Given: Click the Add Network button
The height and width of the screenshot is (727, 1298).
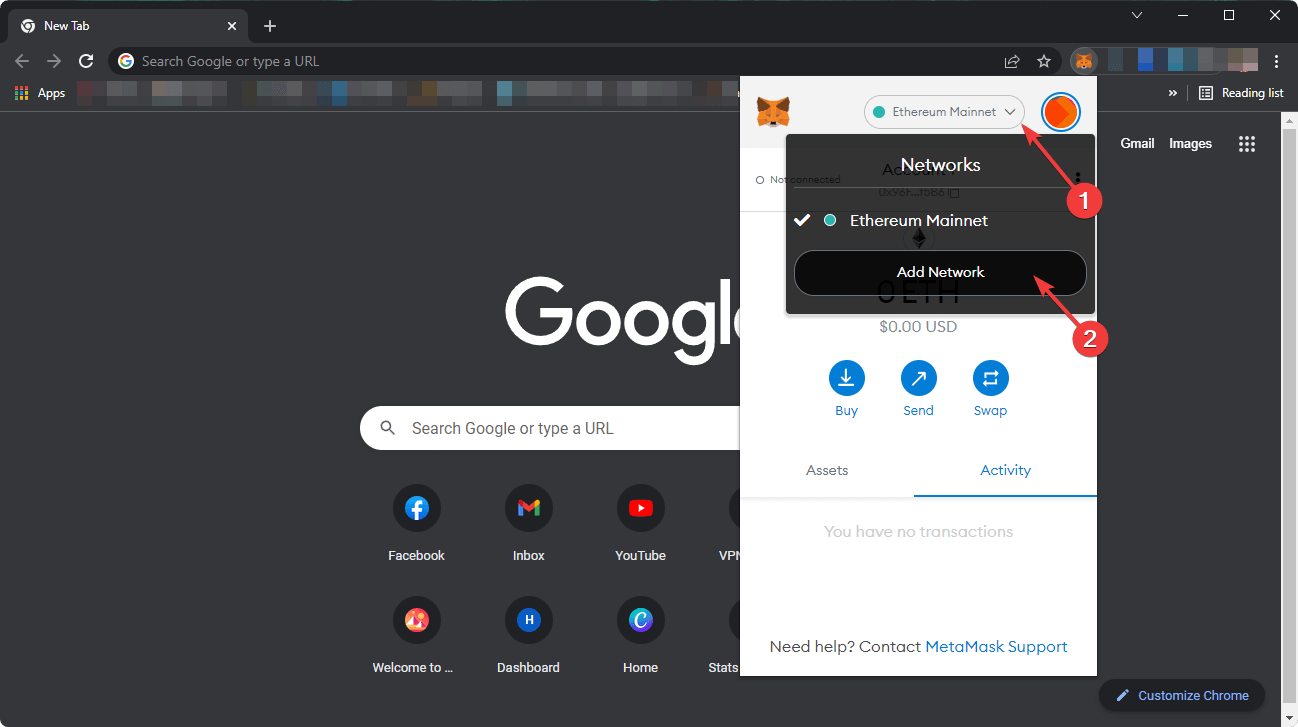Looking at the screenshot, I should (940, 272).
